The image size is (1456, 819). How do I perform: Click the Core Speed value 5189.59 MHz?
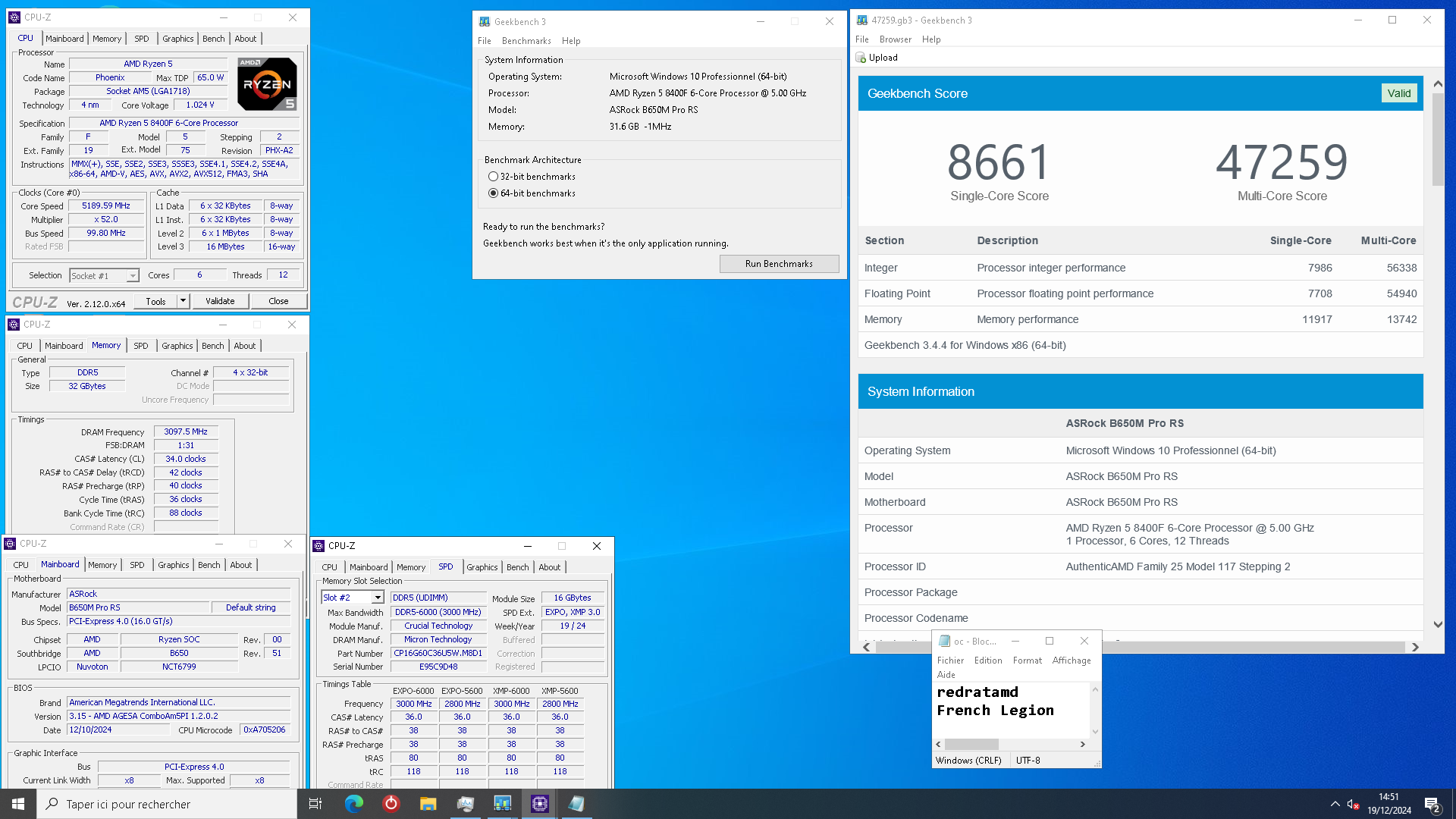106,206
